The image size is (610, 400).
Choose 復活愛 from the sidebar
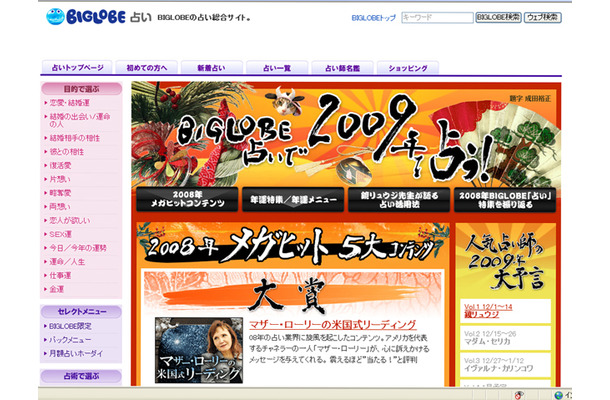tap(60, 165)
